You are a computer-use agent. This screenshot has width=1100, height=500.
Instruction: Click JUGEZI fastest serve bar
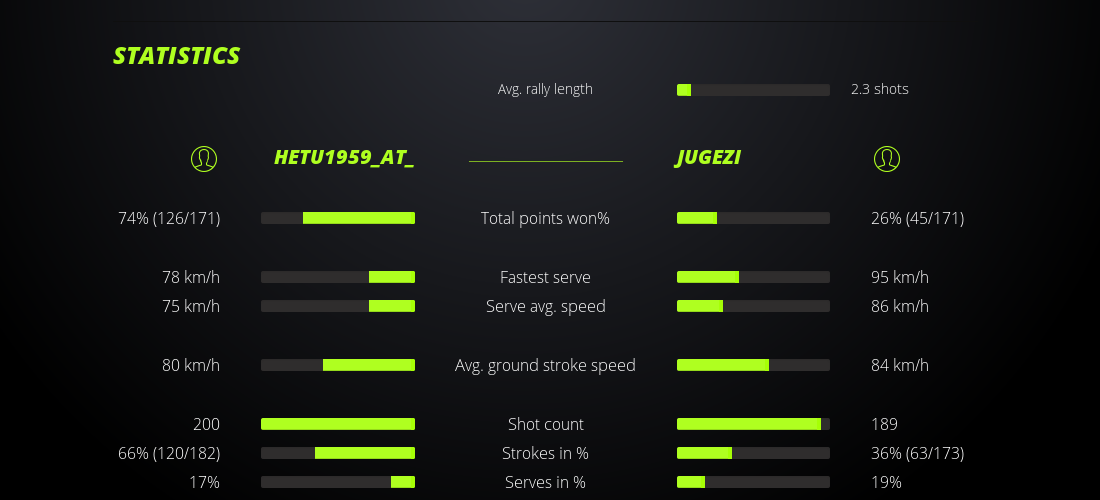click(x=753, y=277)
